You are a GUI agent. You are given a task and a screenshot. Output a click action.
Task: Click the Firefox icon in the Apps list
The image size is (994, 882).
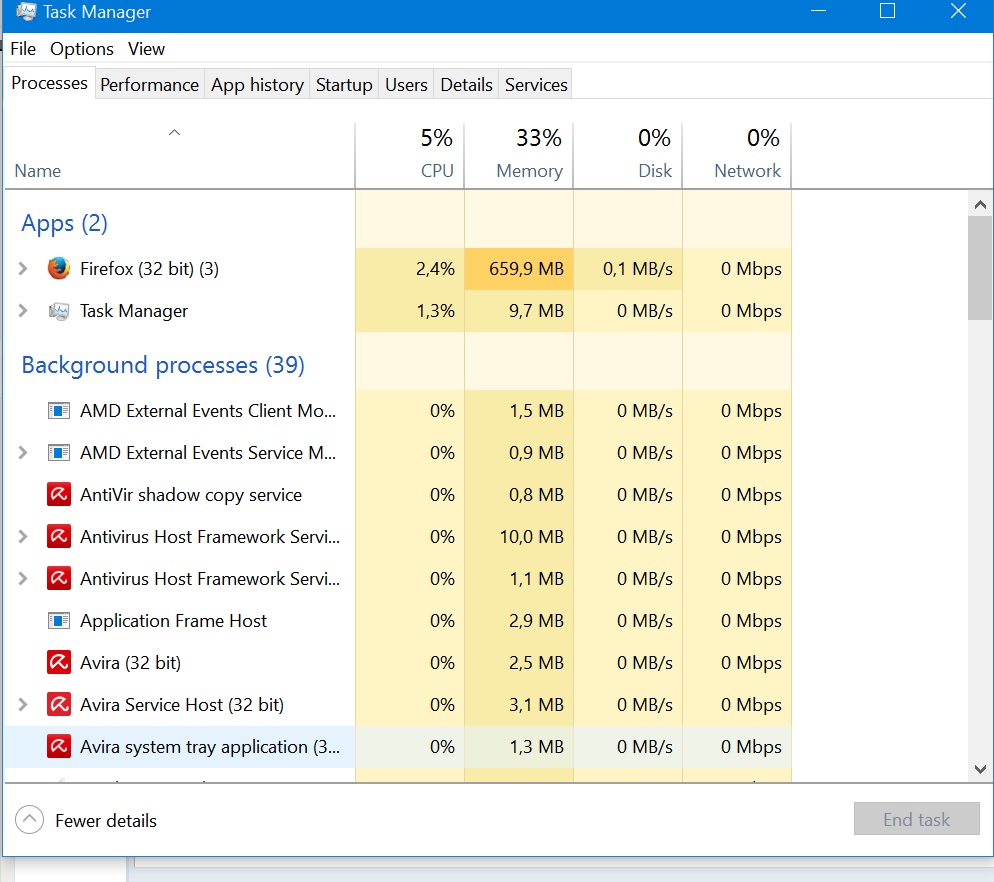[x=59, y=268]
